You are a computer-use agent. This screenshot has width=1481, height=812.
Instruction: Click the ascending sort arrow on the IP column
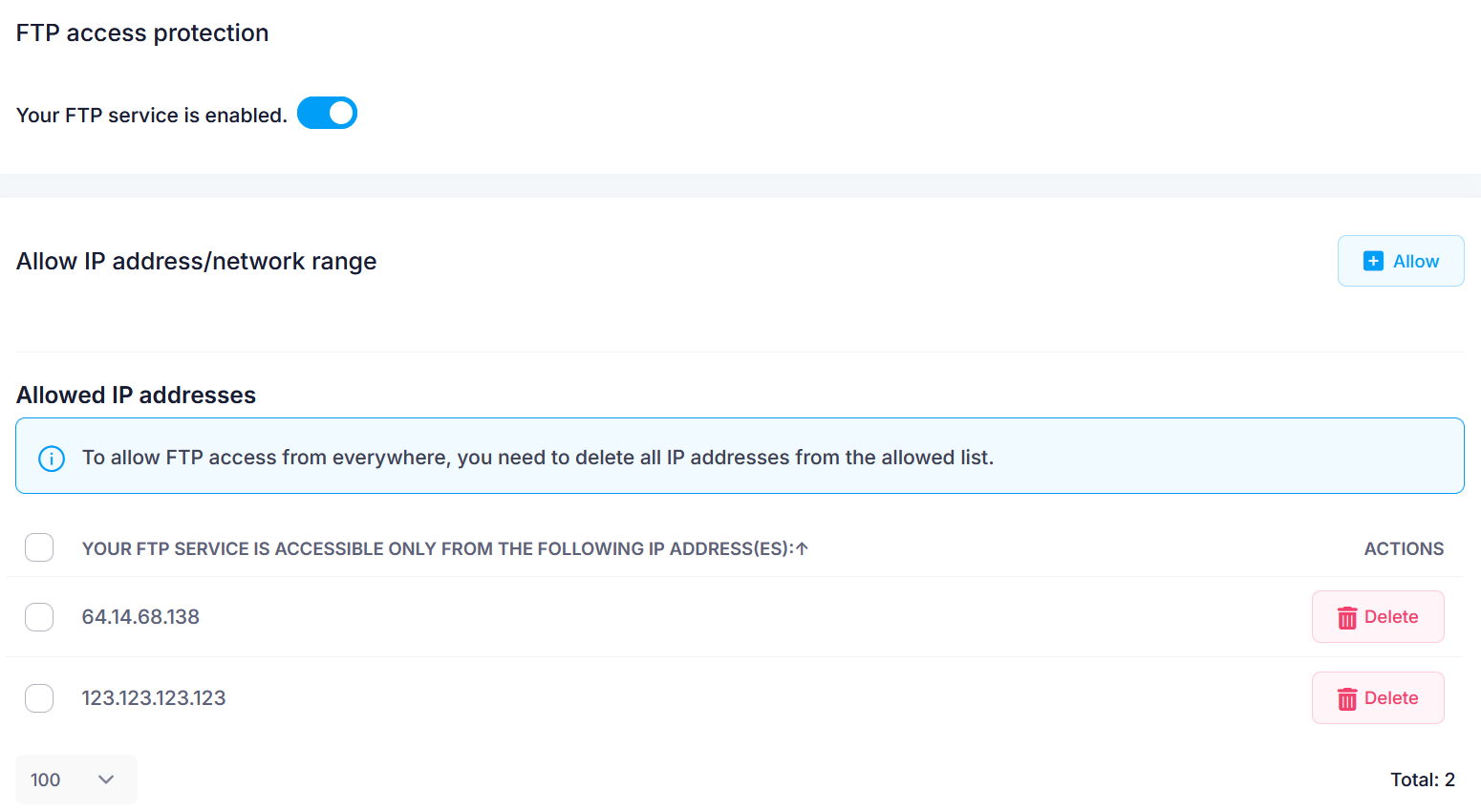[804, 548]
